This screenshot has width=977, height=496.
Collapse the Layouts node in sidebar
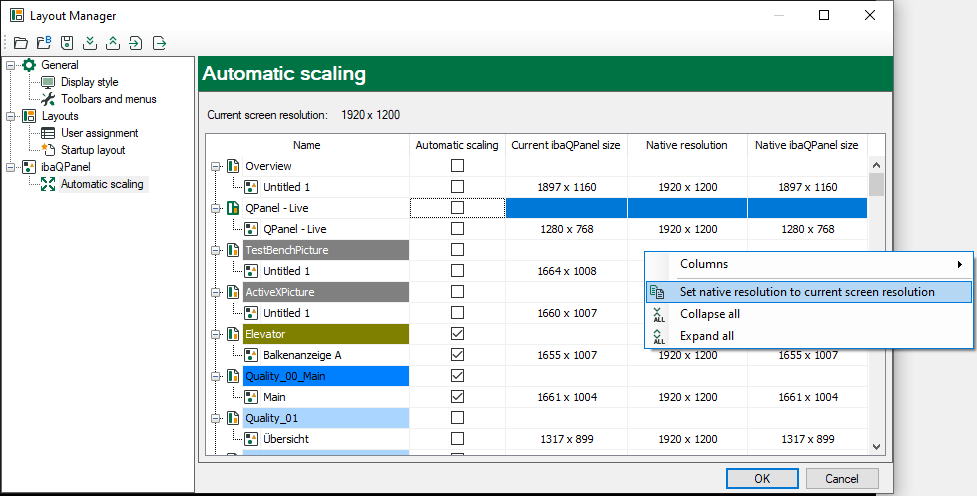pos(11,116)
